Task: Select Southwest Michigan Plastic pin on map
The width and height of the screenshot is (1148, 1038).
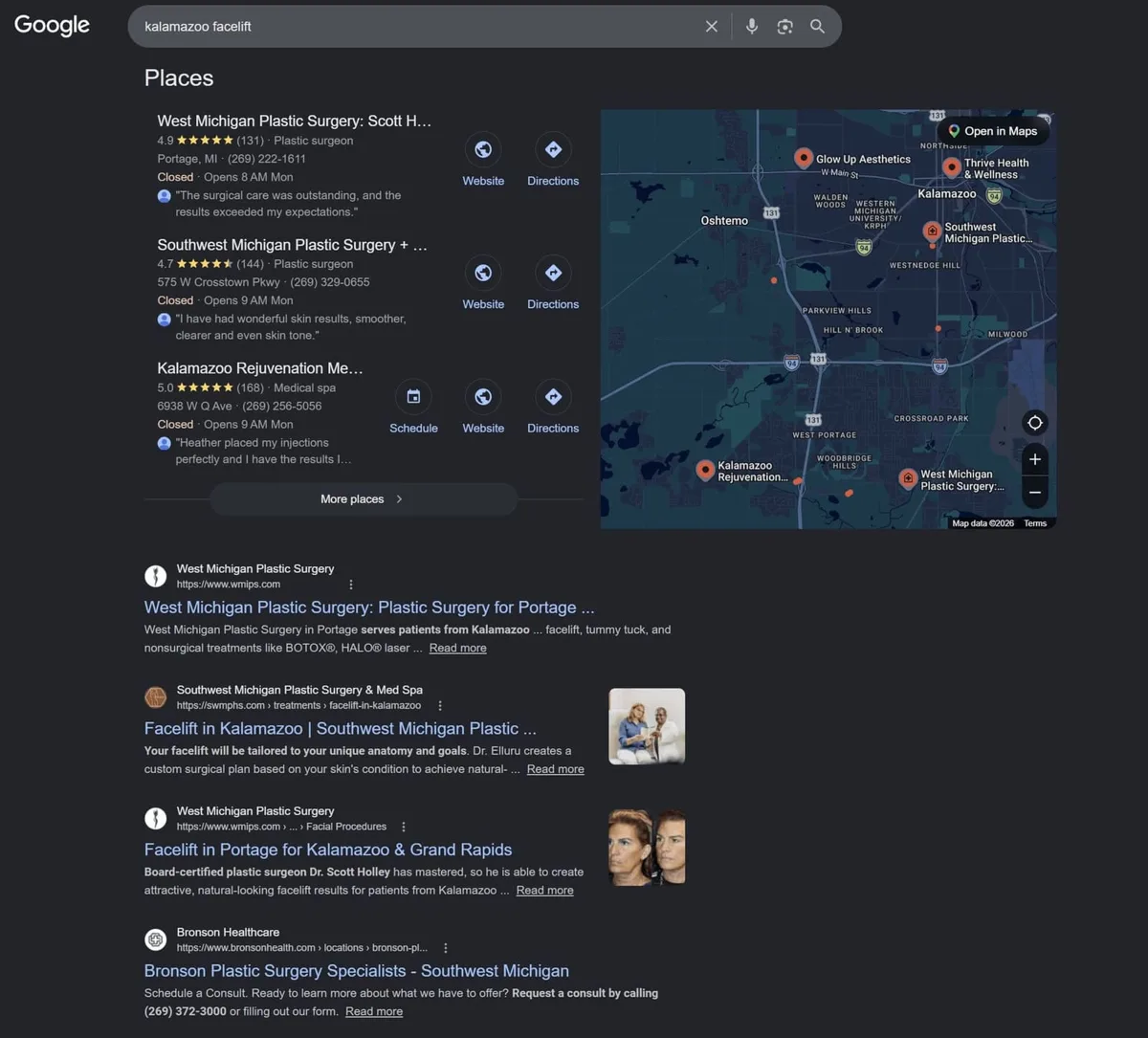Action: [932, 232]
